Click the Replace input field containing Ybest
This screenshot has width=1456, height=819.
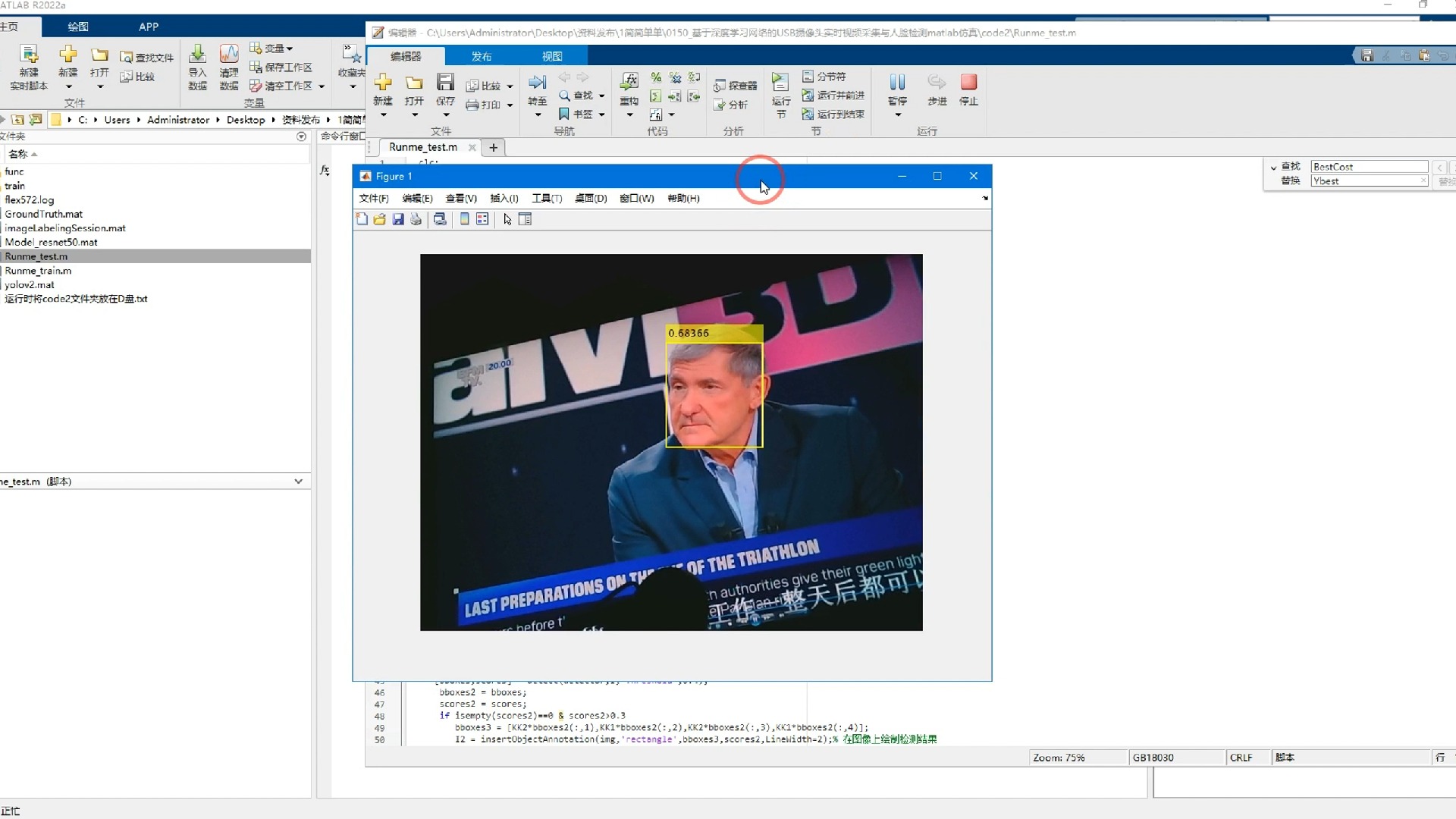1369,180
